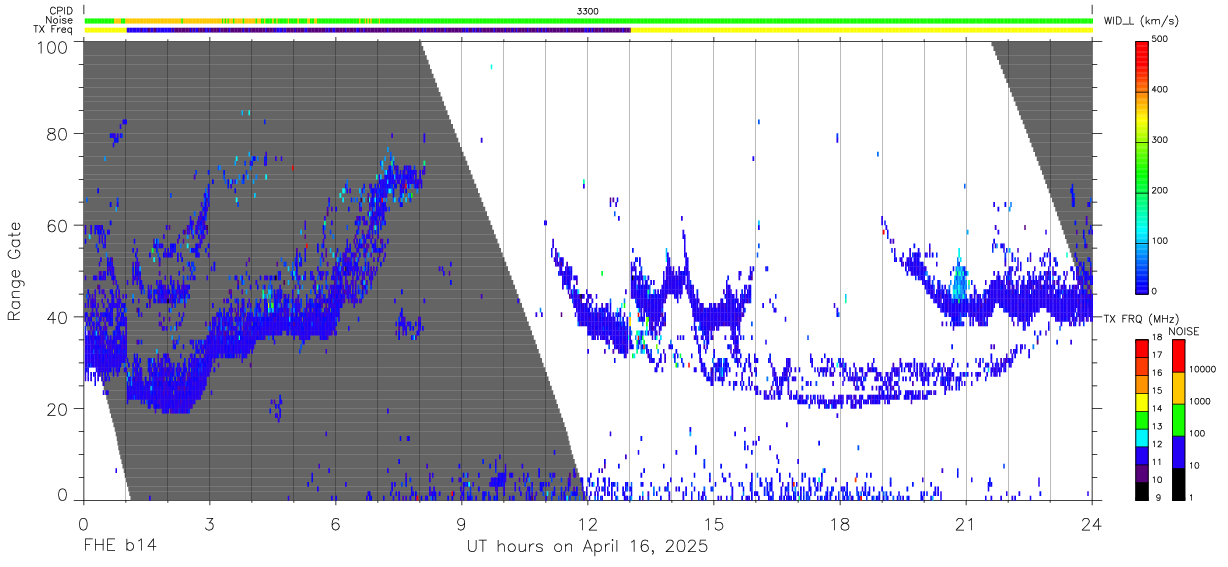Select the CPID label at top left

point(60,10)
